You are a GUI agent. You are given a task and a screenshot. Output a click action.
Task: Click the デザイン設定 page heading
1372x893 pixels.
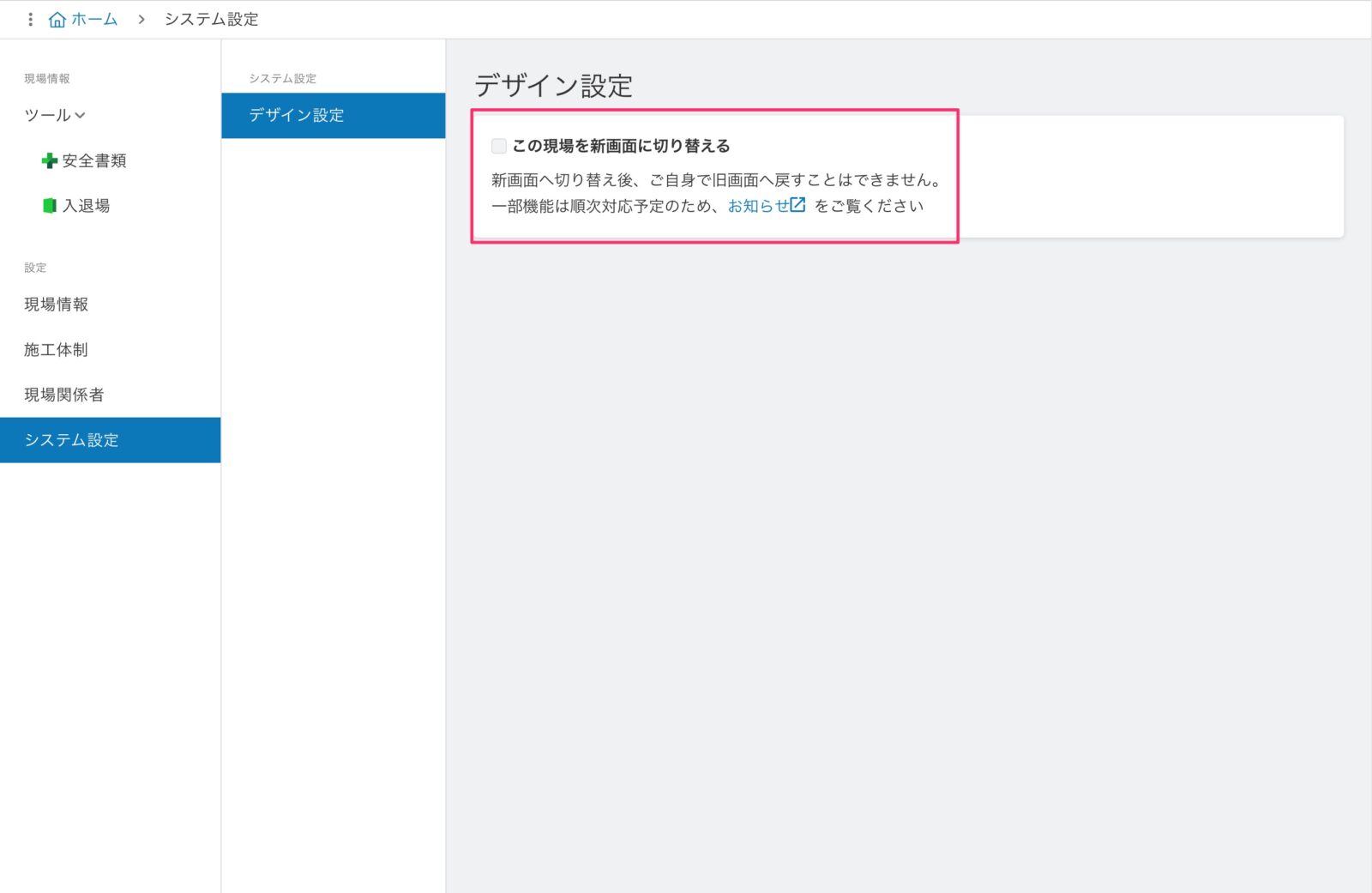click(554, 86)
